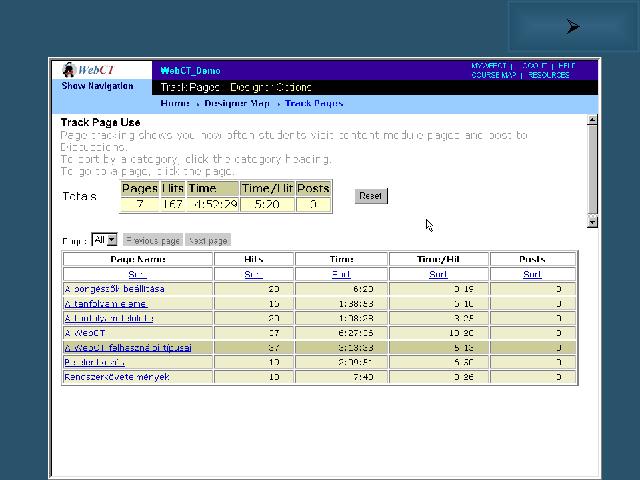Click the A böngészők beállítása page row
The width and height of the screenshot is (640, 480).
(319, 289)
